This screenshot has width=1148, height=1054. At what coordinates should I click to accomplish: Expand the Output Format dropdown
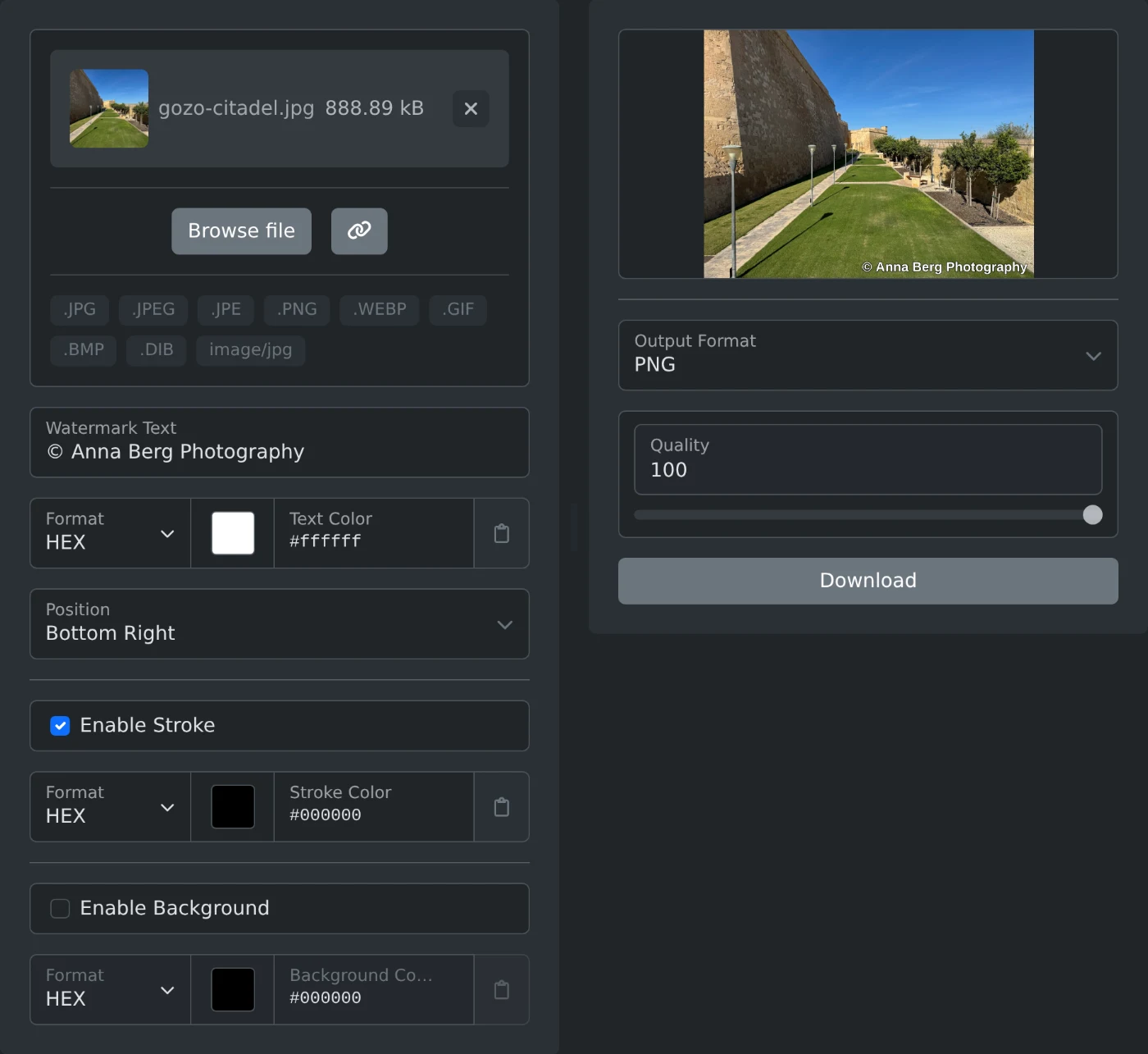868,355
